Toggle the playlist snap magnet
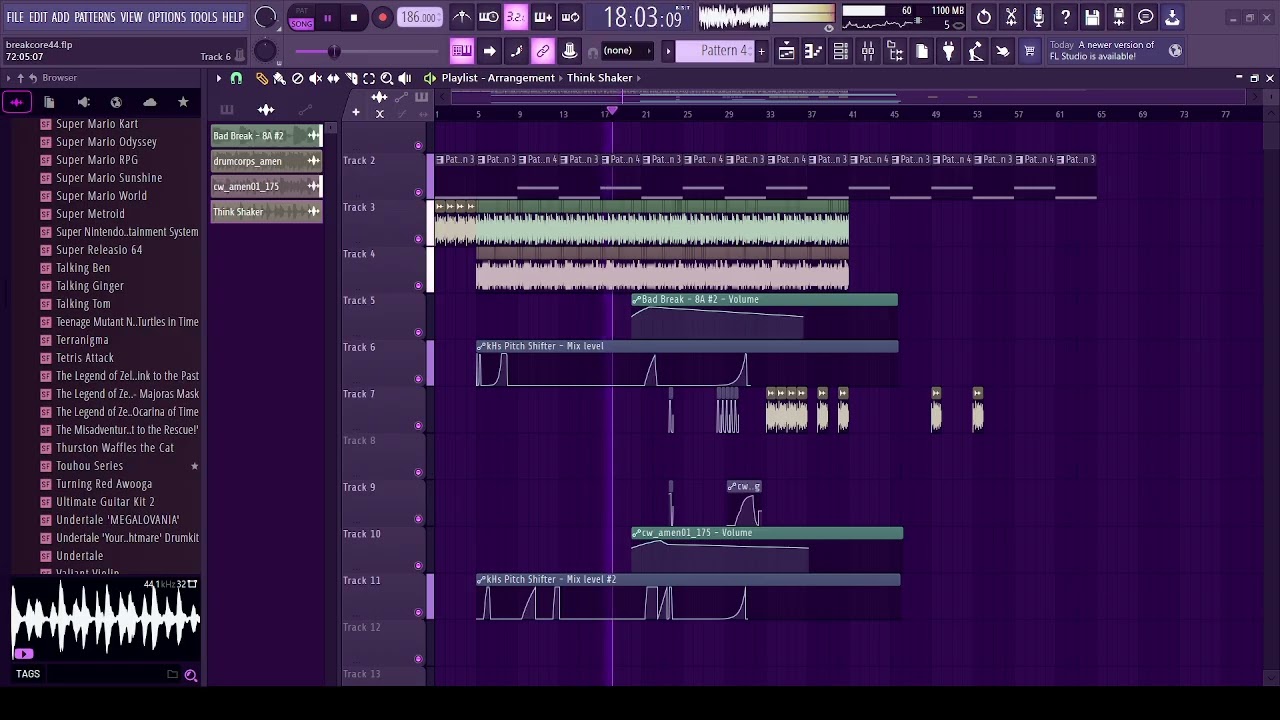The height and width of the screenshot is (720, 1280). tap(236, 78)
